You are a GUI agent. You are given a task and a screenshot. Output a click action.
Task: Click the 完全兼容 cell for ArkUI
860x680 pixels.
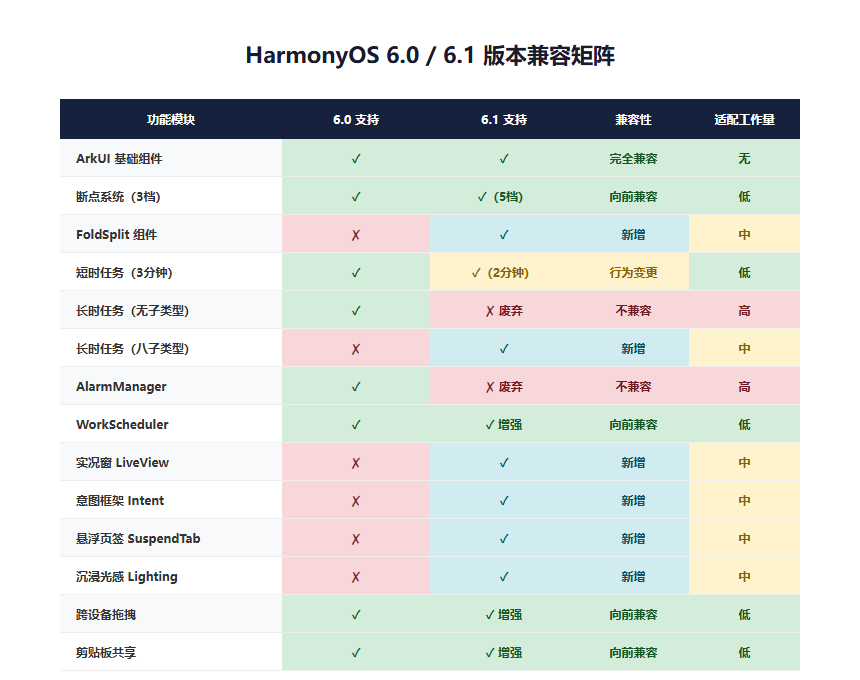(633, 158)
